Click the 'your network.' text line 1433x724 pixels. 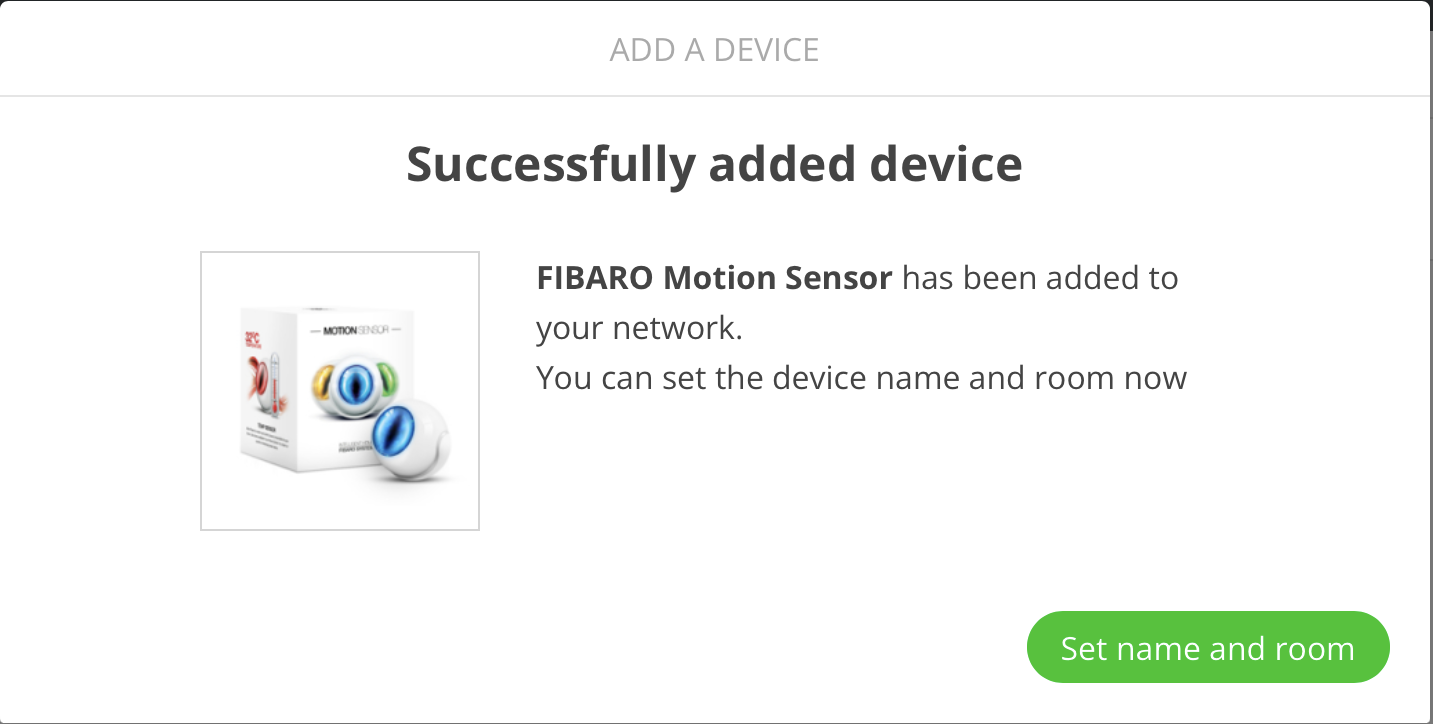(639, 328)
